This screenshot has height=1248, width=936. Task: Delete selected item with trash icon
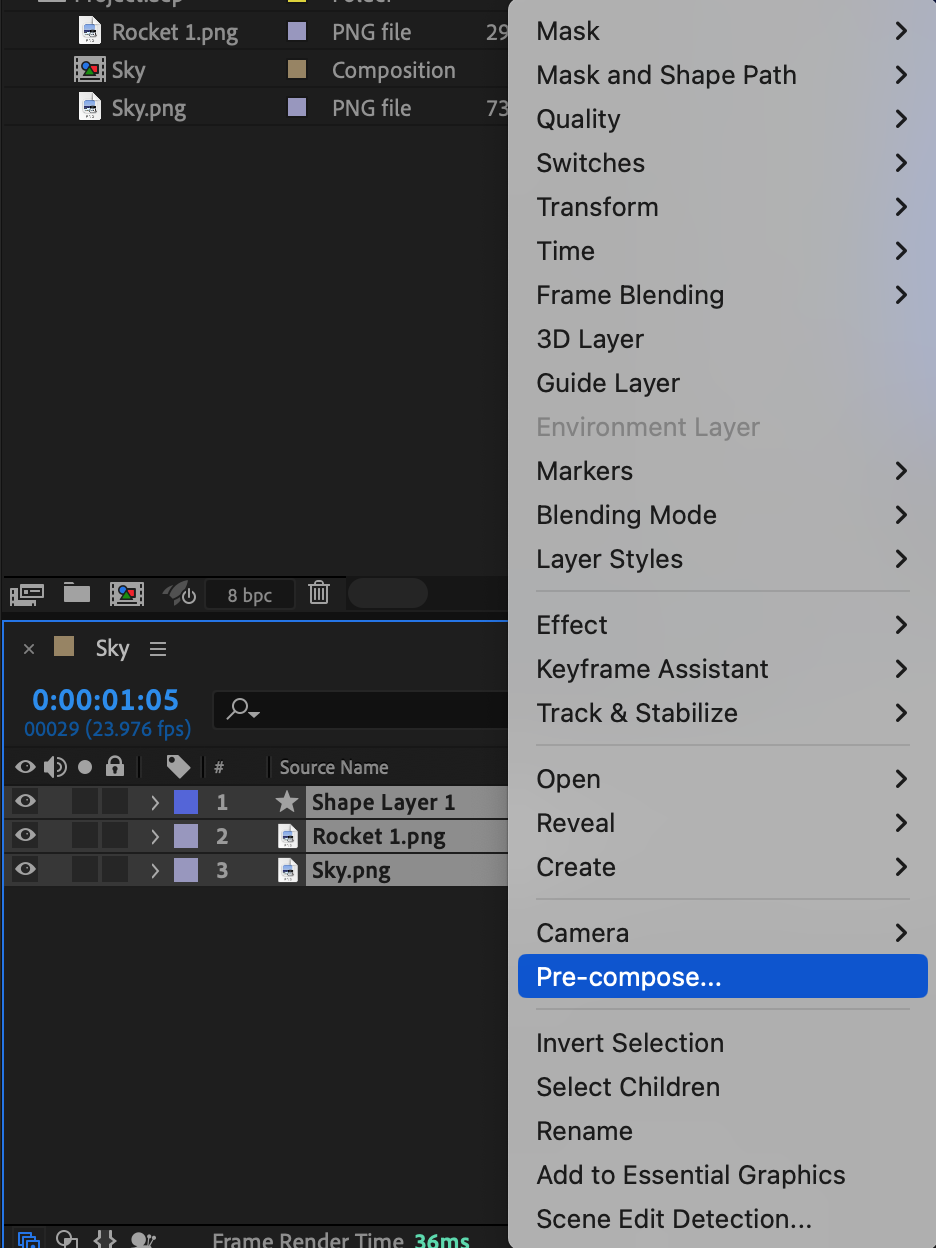tap(318, 593)
